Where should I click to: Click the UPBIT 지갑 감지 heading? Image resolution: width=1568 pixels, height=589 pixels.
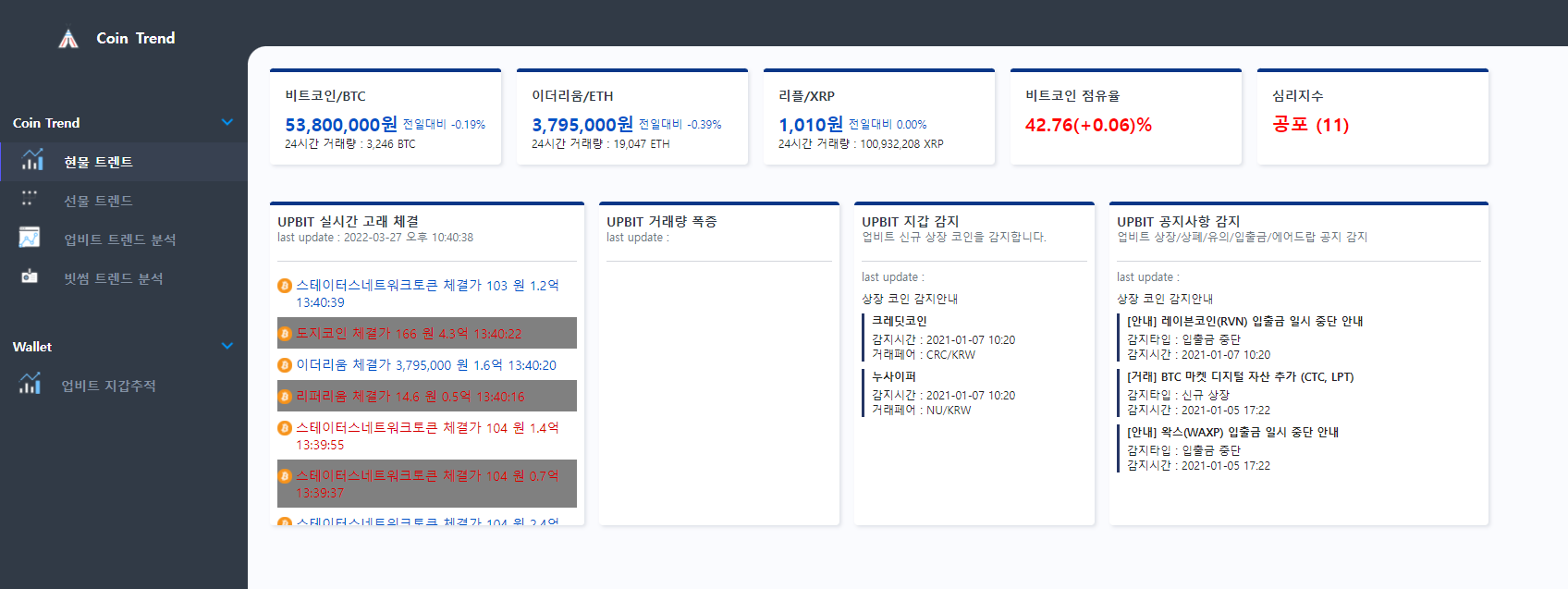tap(911, 222)
